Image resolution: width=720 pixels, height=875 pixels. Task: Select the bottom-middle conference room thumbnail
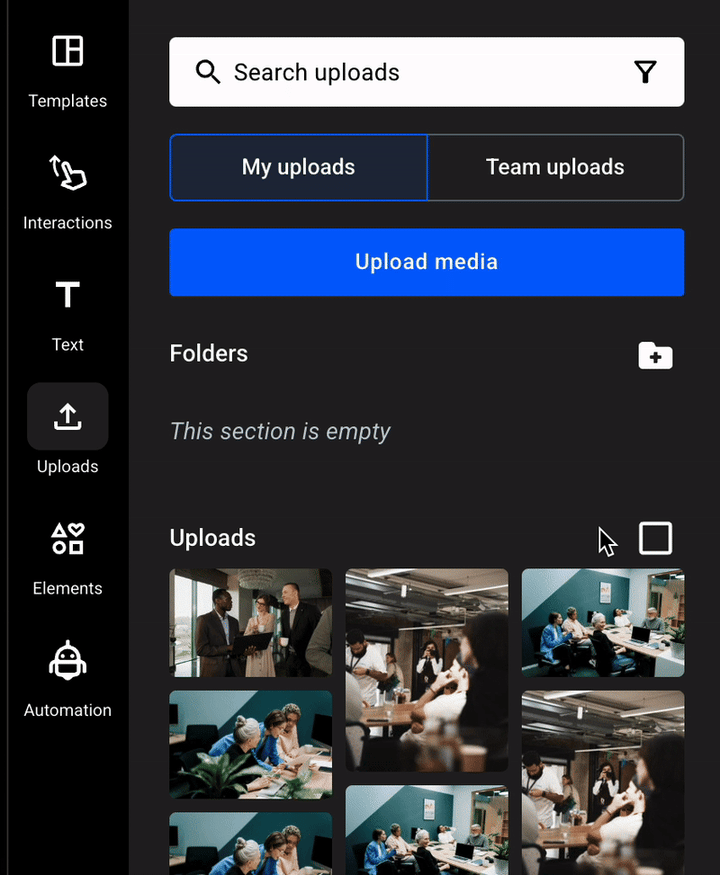427,830
